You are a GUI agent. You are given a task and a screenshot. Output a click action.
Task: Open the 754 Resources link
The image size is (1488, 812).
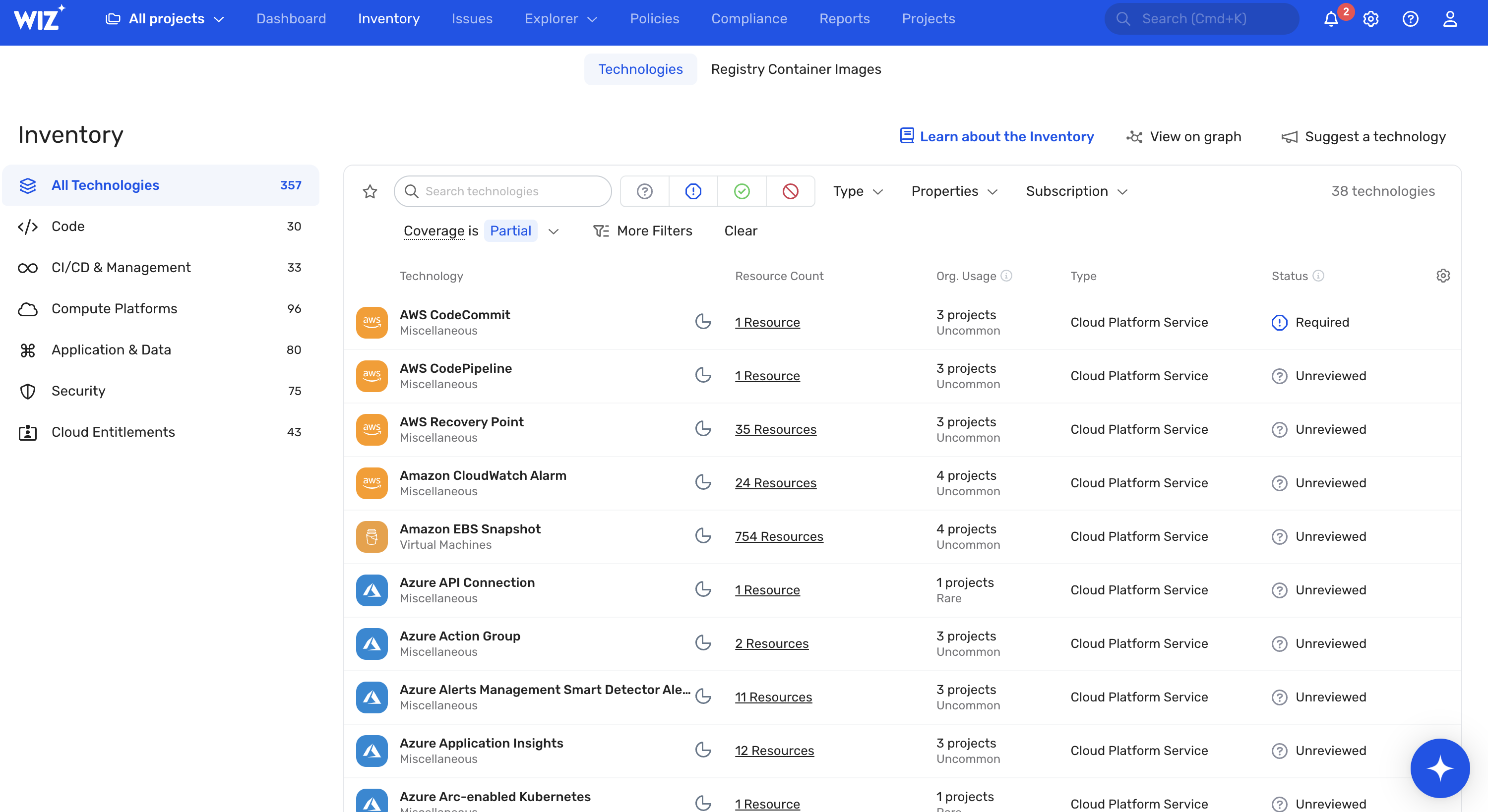point(779,536)
